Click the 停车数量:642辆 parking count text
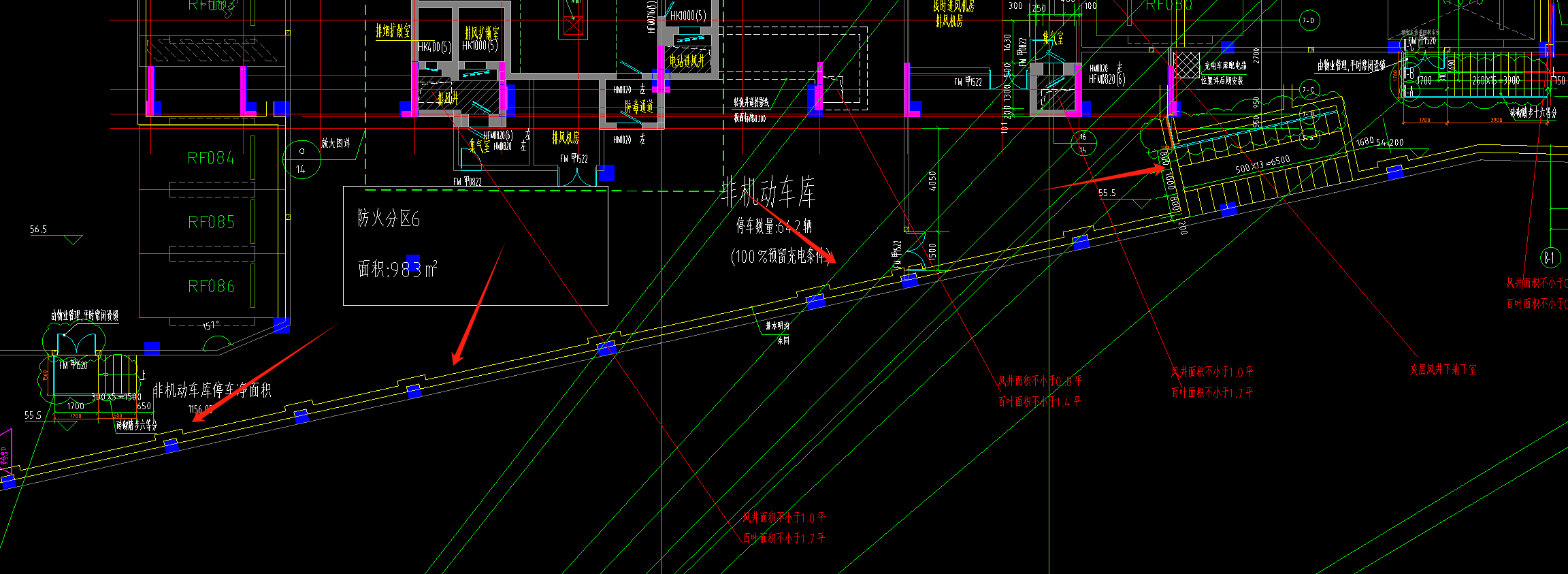 (x=774, y=225)
